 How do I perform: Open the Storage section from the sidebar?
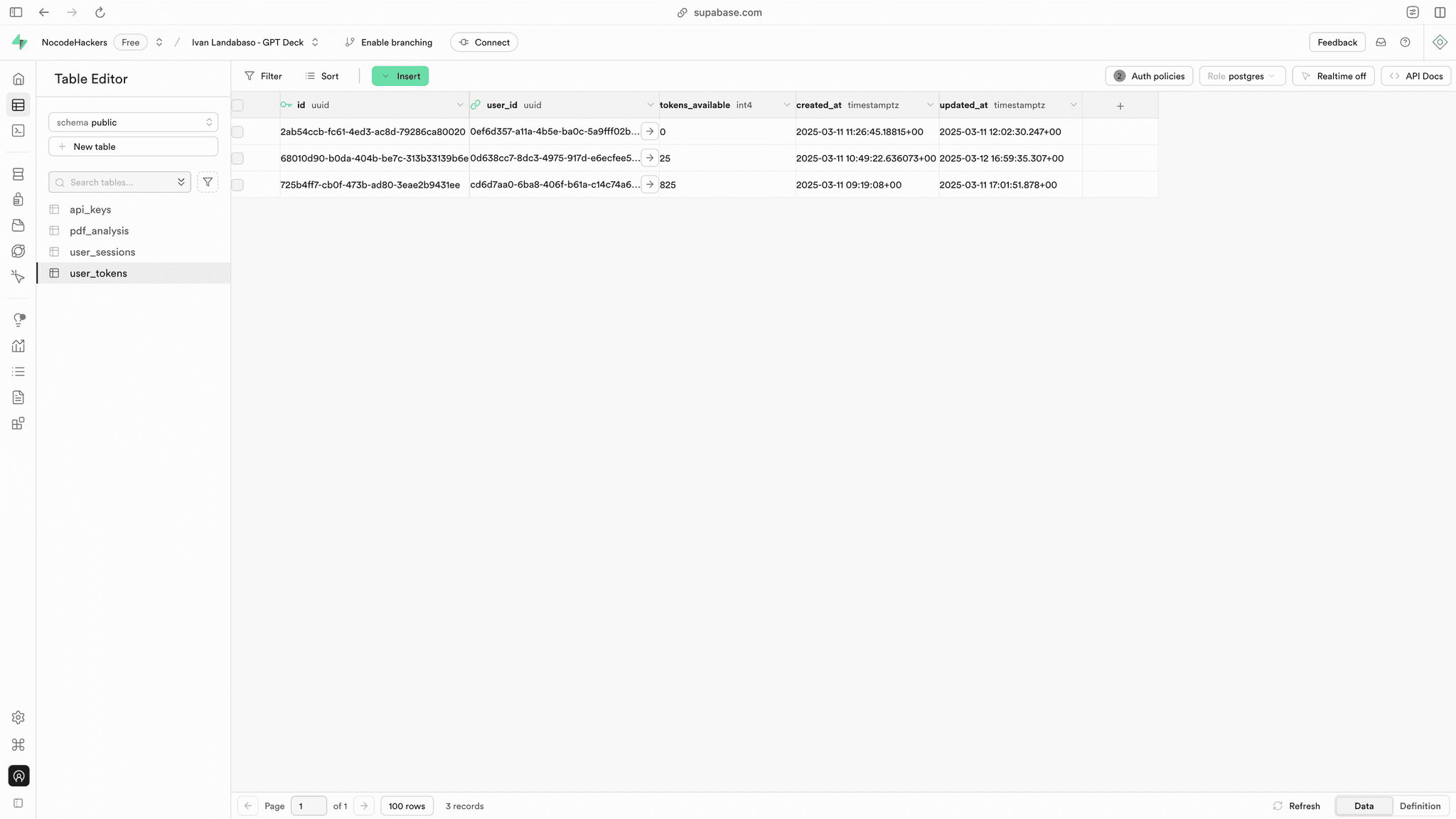point(18,225)
